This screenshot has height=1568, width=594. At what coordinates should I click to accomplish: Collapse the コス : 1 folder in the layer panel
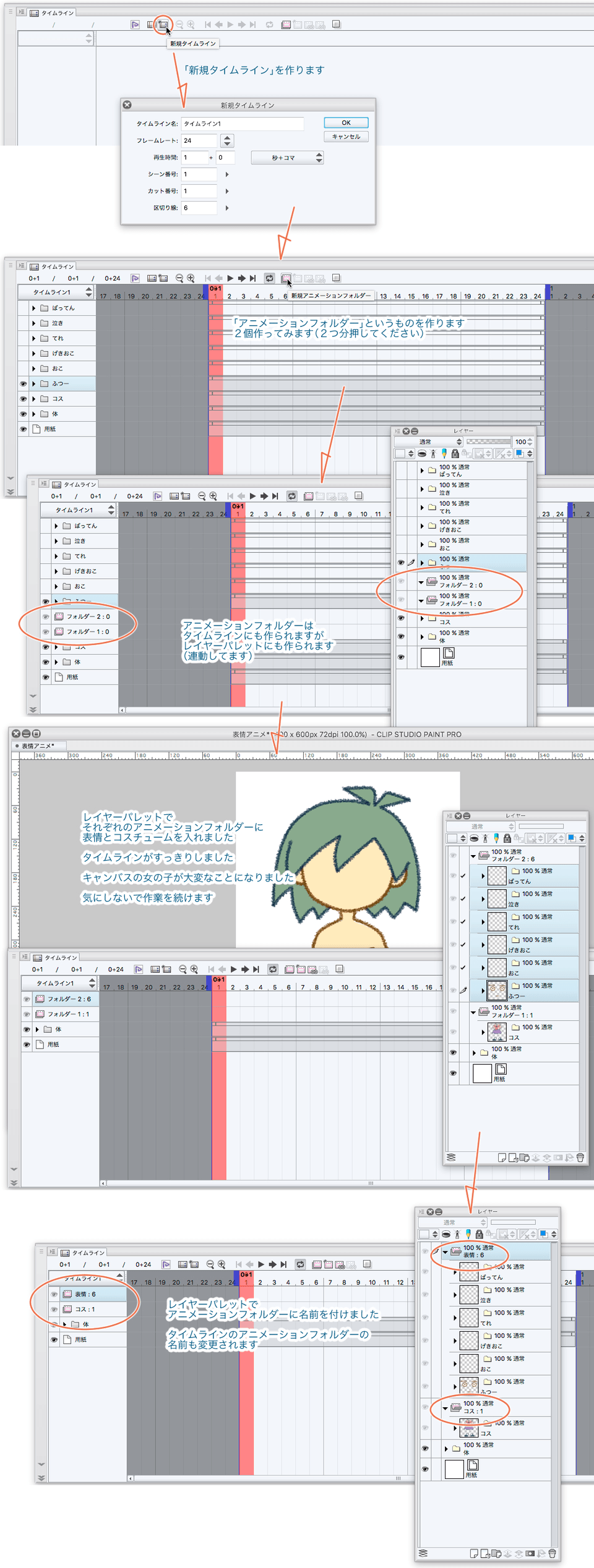(445, 1408)
